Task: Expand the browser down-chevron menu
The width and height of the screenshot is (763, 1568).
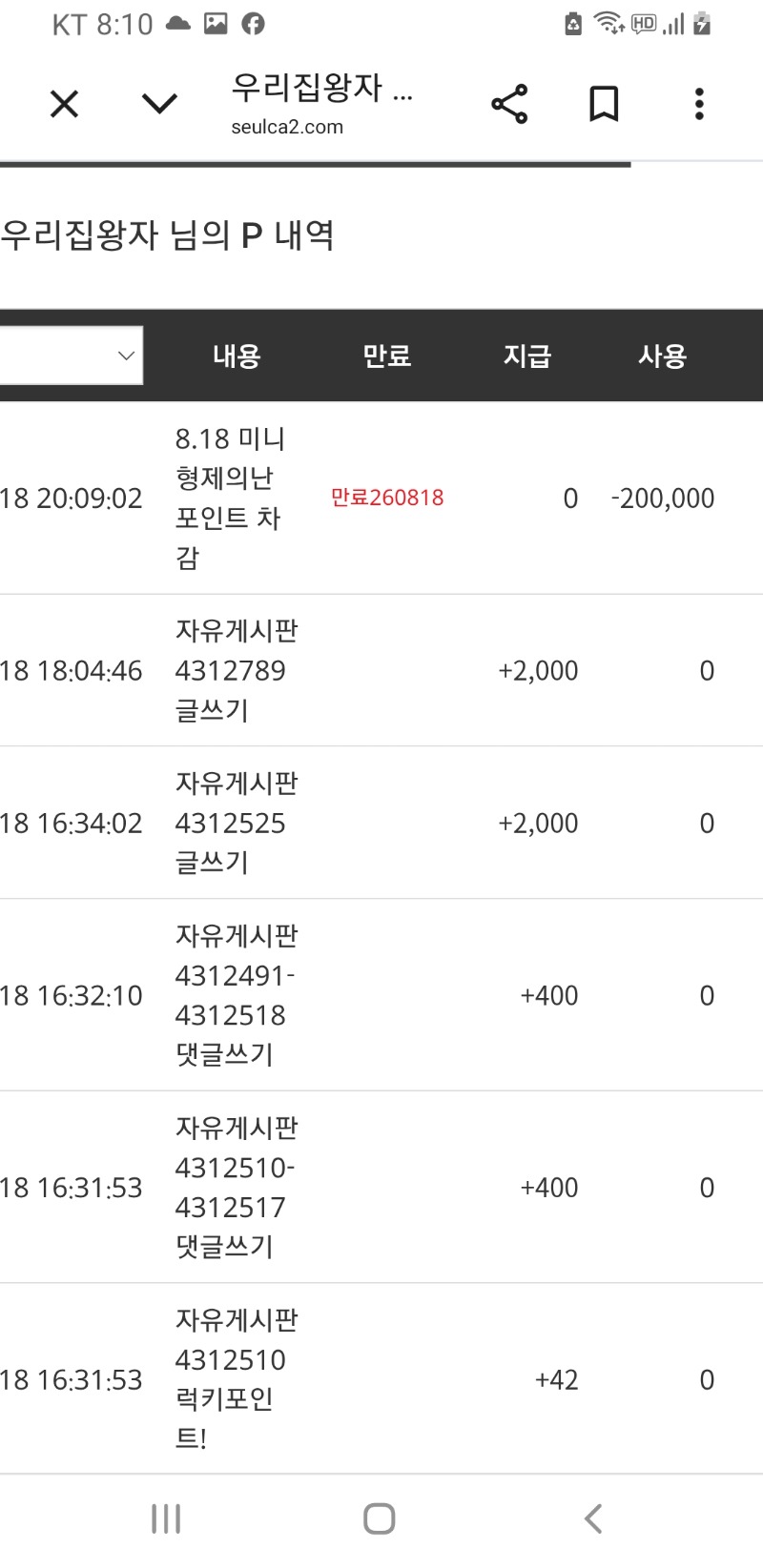Action: [x=159, y=104]
